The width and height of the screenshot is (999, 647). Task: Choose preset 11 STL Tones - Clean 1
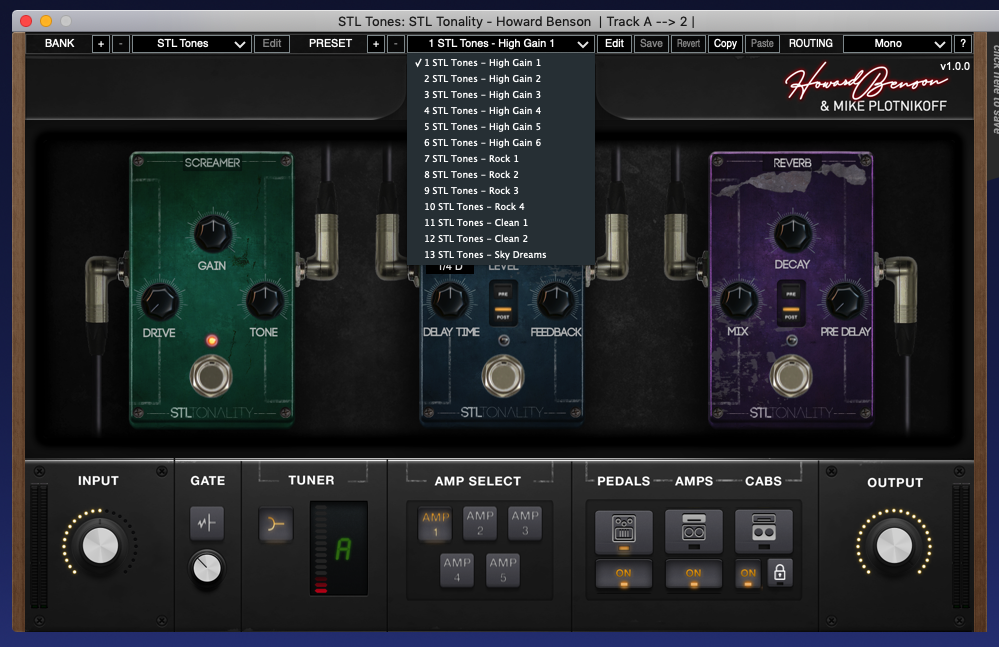(501, 222)
